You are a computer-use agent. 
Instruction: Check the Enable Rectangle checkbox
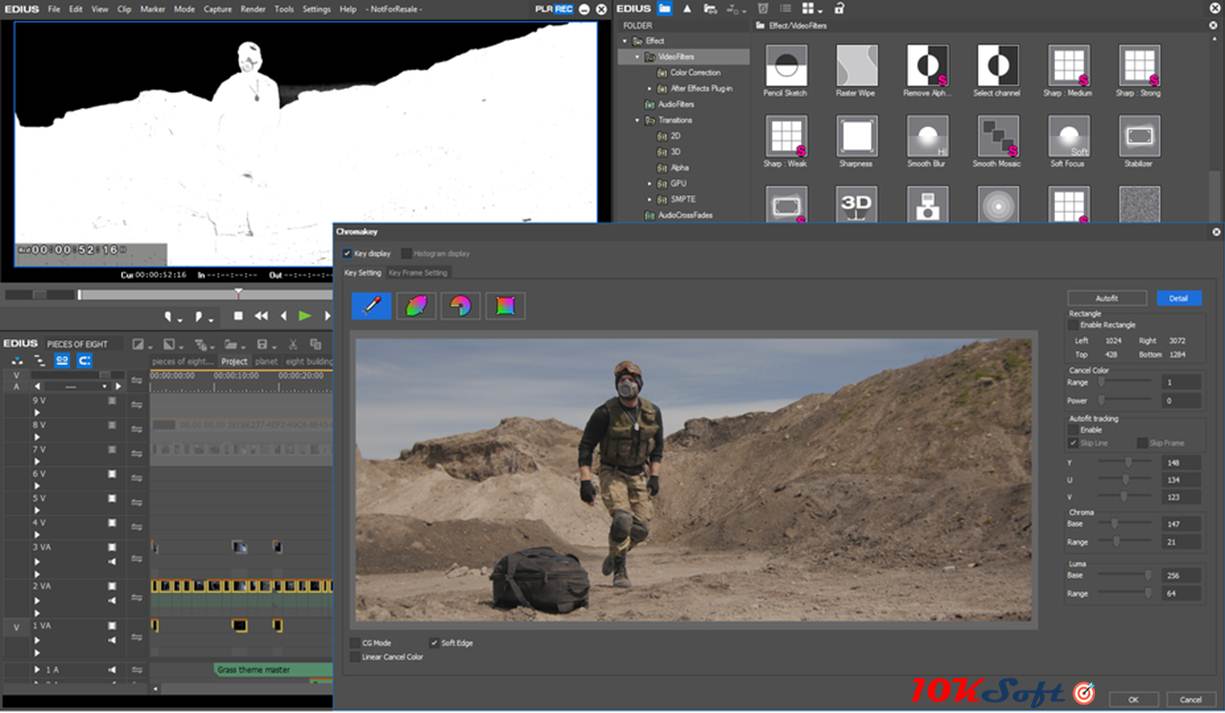point(1073,325)
